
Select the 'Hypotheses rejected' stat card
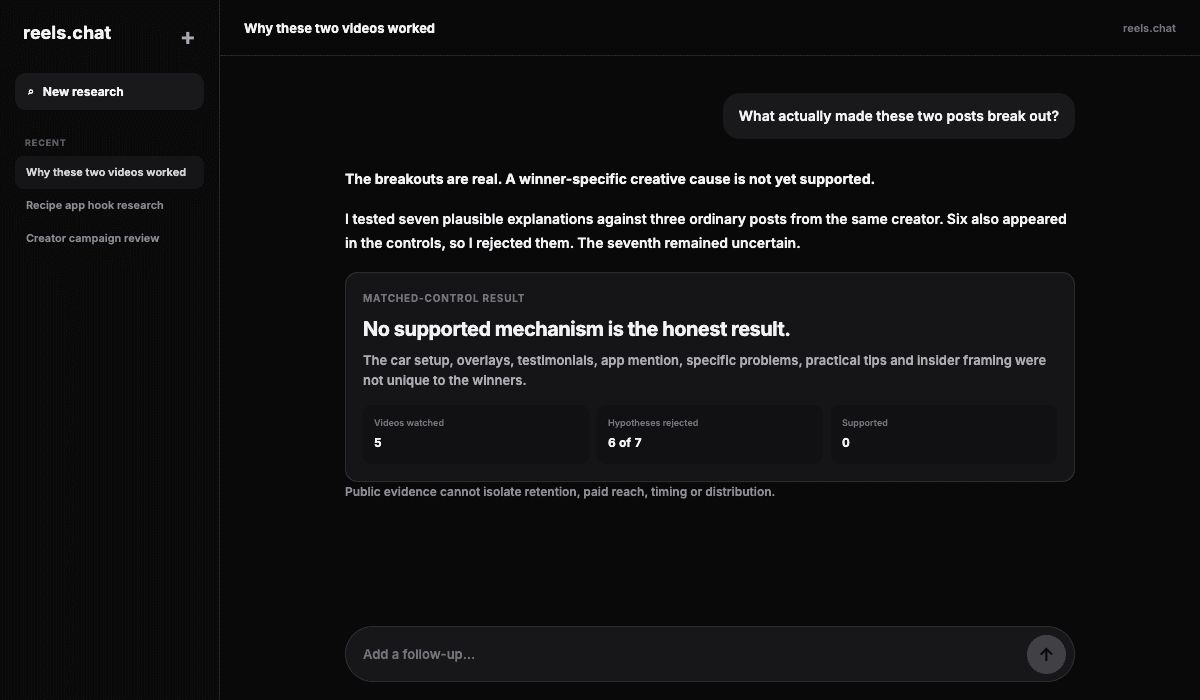(709, 434)
